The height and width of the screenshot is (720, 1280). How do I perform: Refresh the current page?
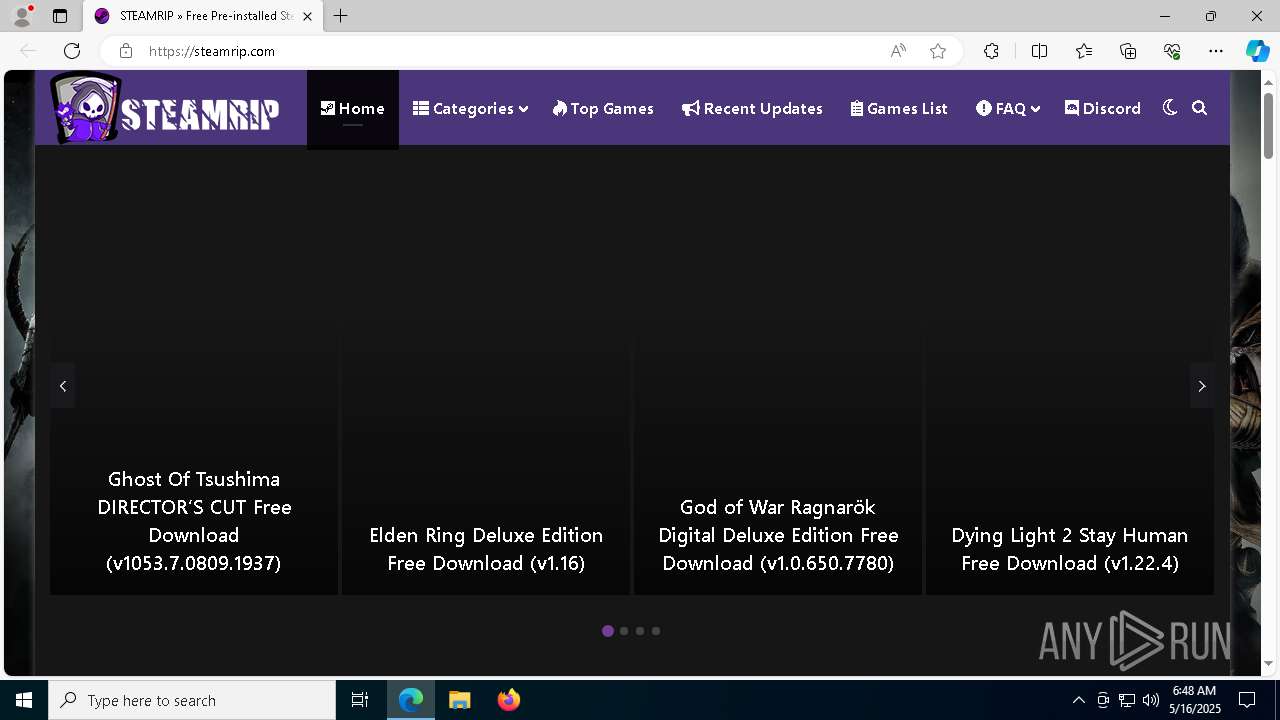point(72,51)
